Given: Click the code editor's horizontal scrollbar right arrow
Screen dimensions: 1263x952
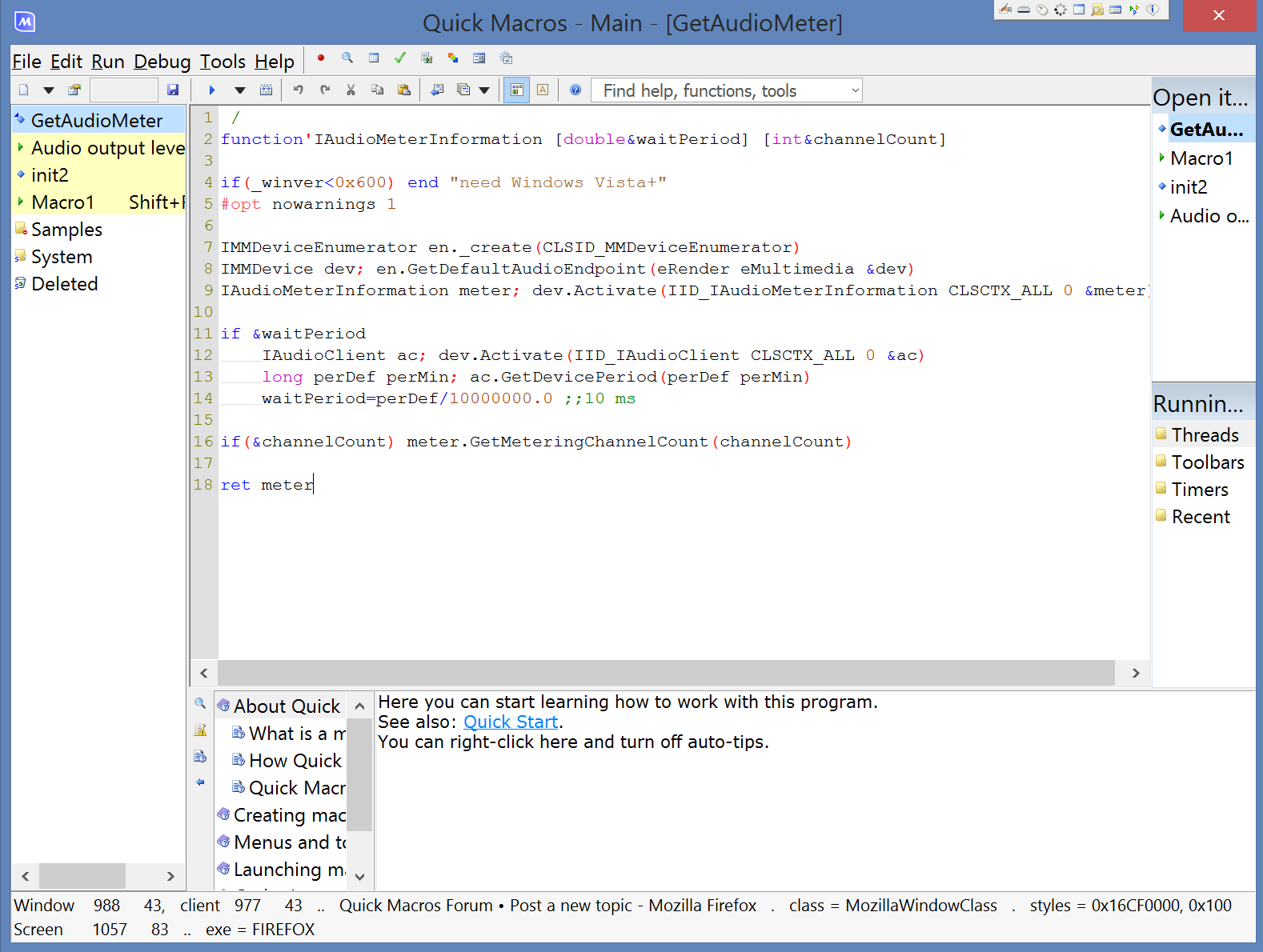Looking at the screenshot, I should click(1135, 673).
